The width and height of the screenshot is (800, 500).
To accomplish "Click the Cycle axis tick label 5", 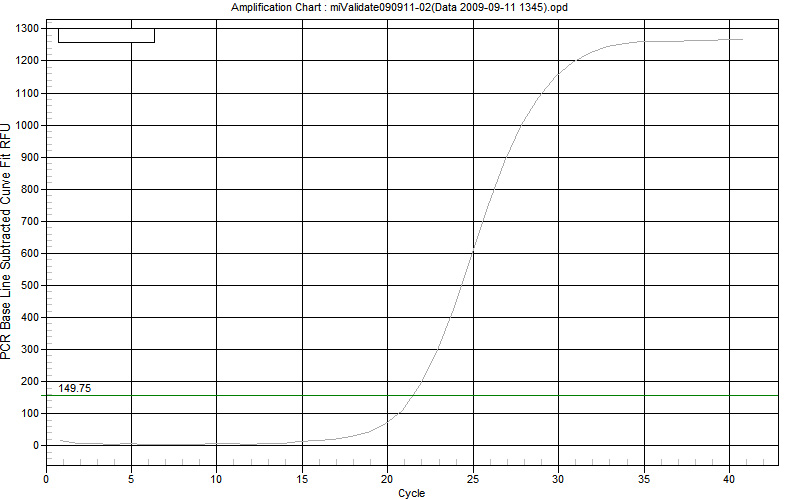I will pos(132,479).
